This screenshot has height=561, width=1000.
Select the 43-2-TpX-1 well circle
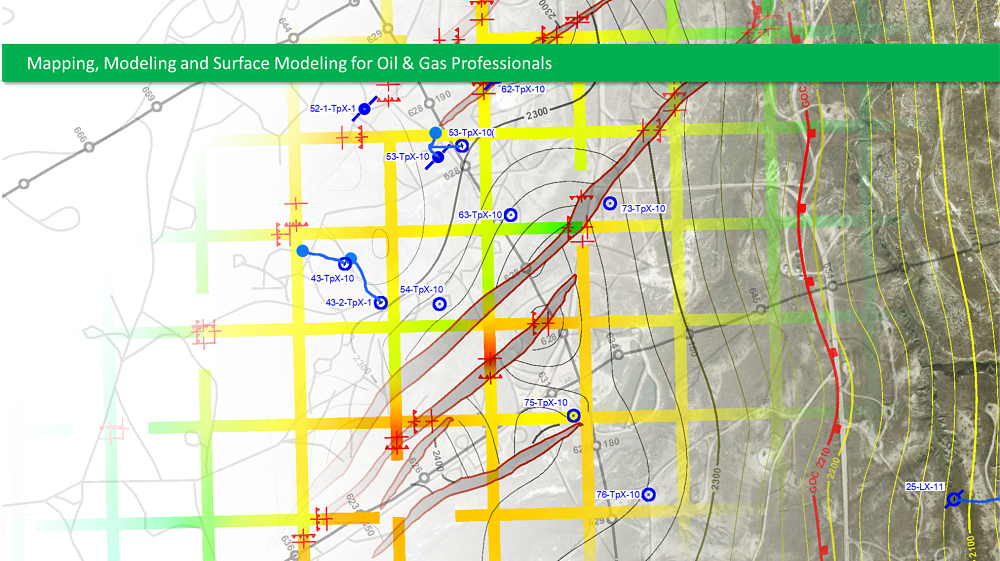[x=380, y=303]
